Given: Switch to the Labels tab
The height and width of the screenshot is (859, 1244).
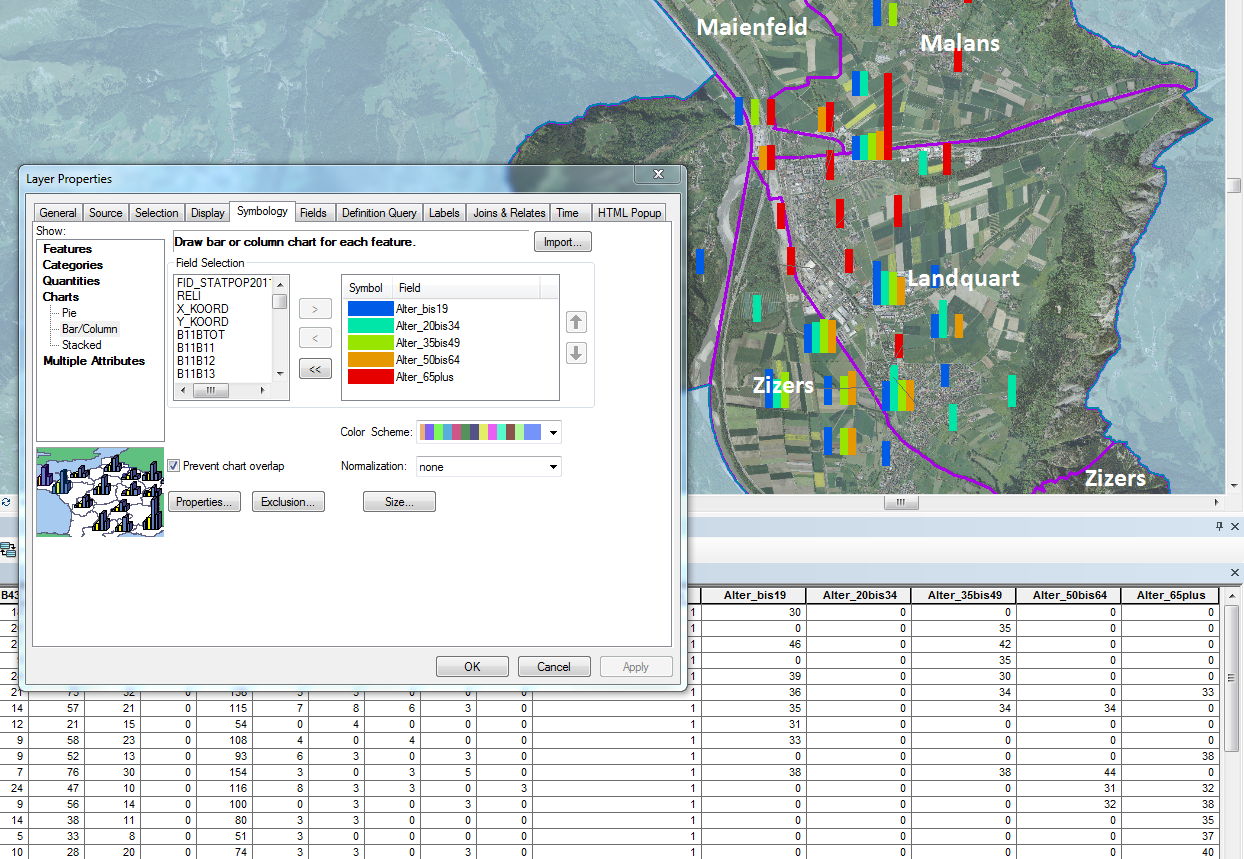Looking at the screenshot, I should click(x=444, y=213).
